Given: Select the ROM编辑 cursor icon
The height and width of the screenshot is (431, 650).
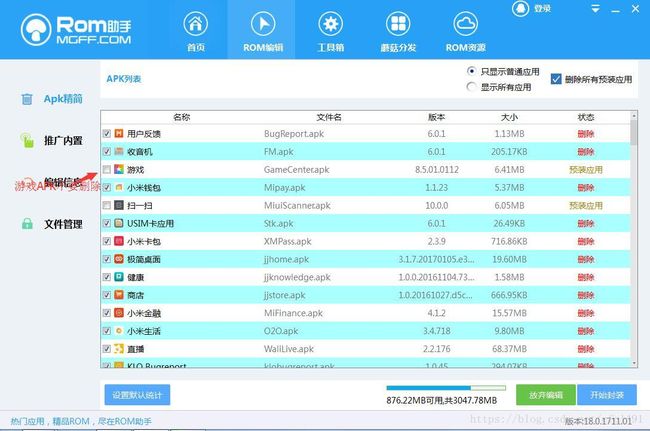Looking at the screenshot, I should (263, 24).
